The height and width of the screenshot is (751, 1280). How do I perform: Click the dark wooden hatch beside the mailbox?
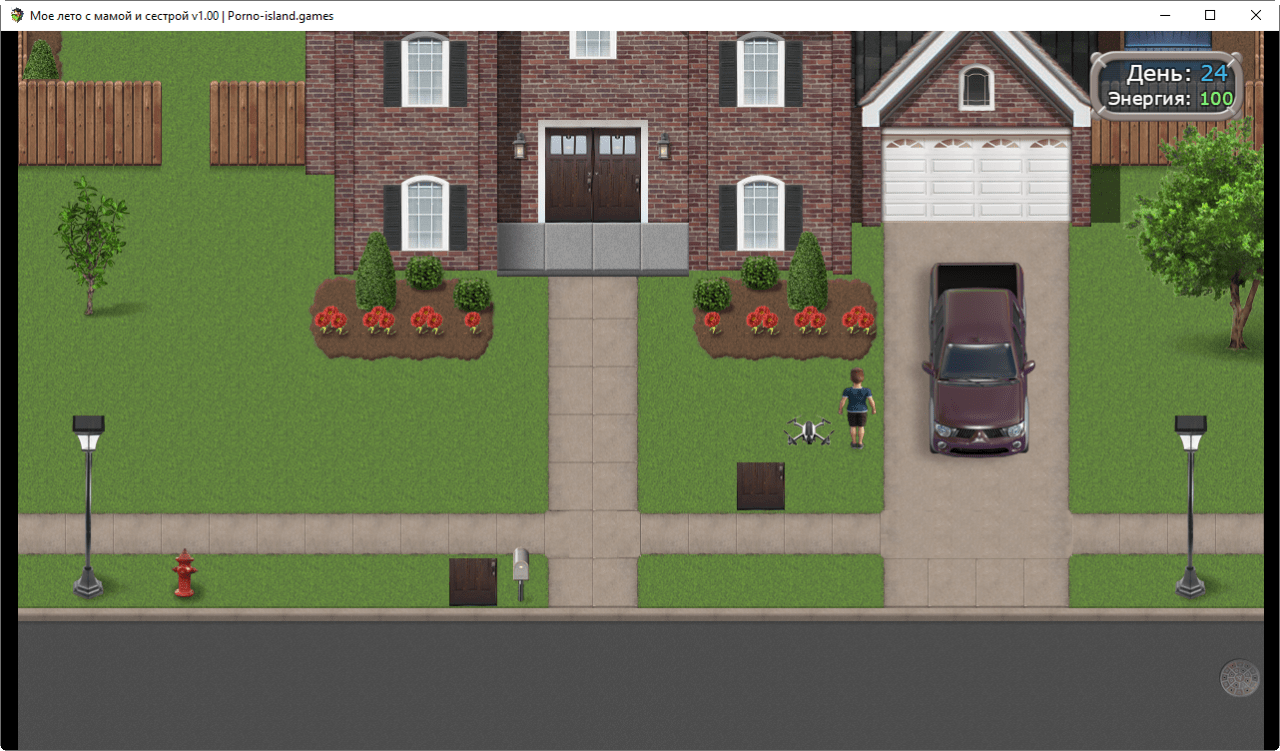click(473, 581)
